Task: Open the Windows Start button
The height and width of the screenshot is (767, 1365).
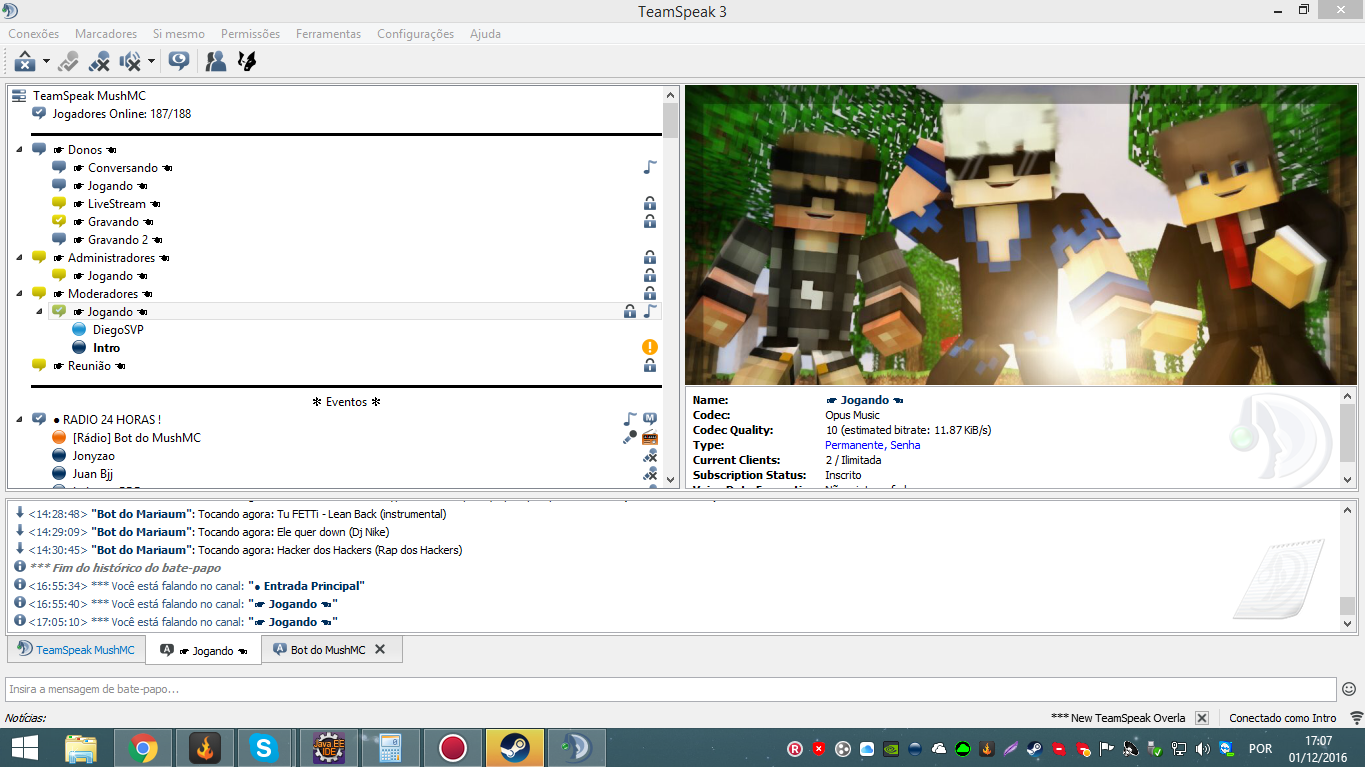Action: [24, 747]
